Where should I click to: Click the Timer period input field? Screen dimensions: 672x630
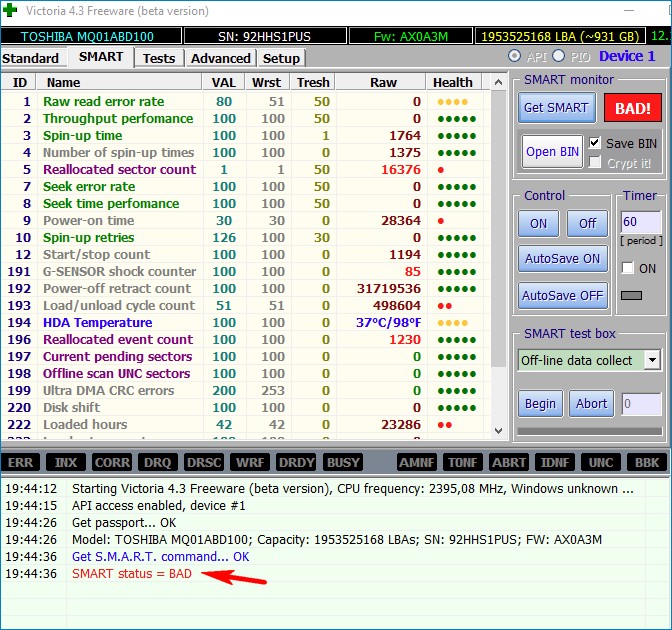coord(640,222)
